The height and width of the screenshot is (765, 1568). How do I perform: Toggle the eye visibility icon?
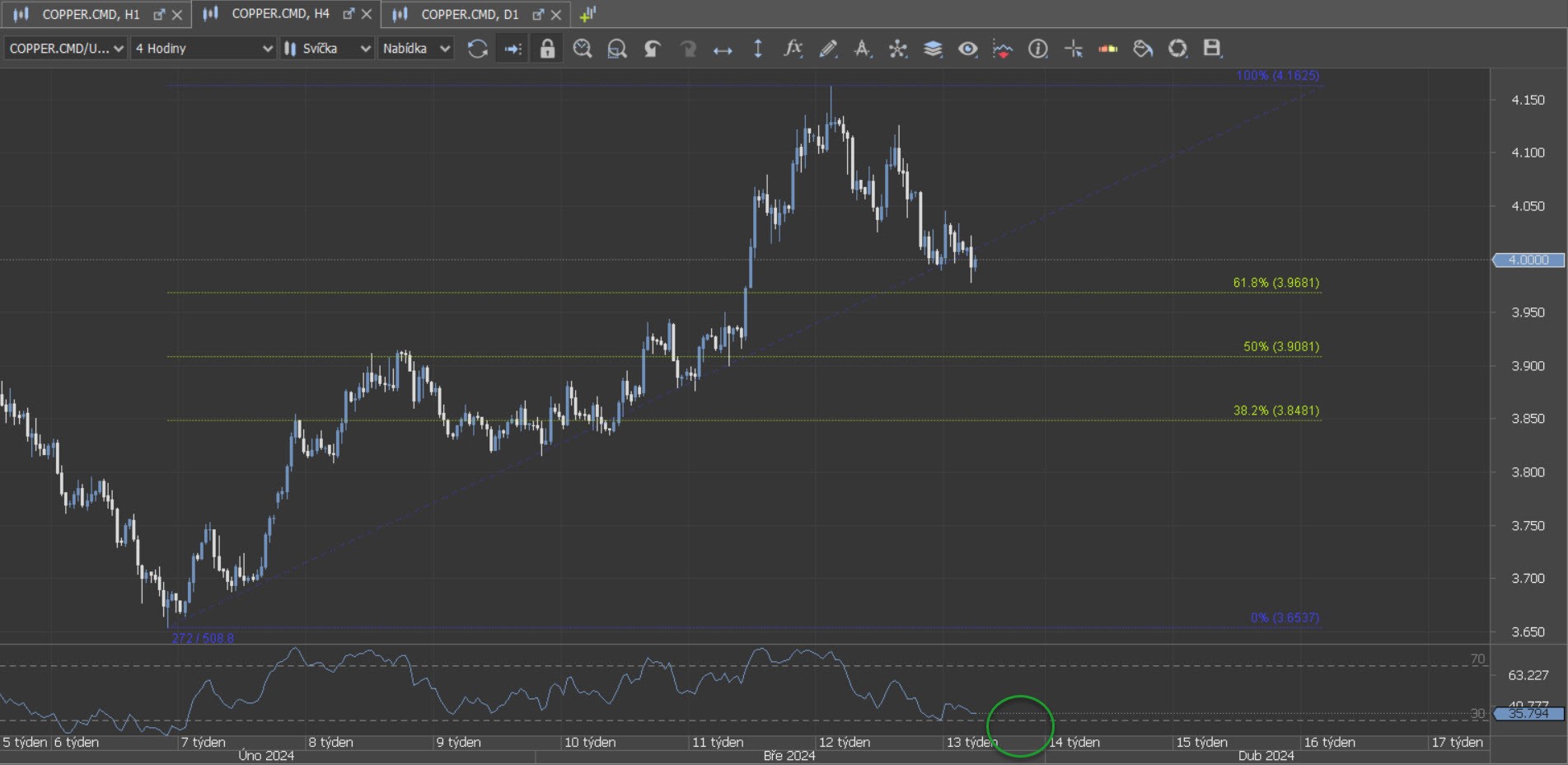pyautogui.click(x=967, y=49)
